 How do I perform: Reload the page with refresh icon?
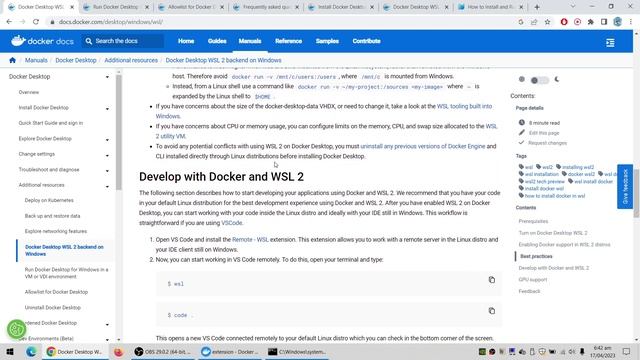coord(36,22)
